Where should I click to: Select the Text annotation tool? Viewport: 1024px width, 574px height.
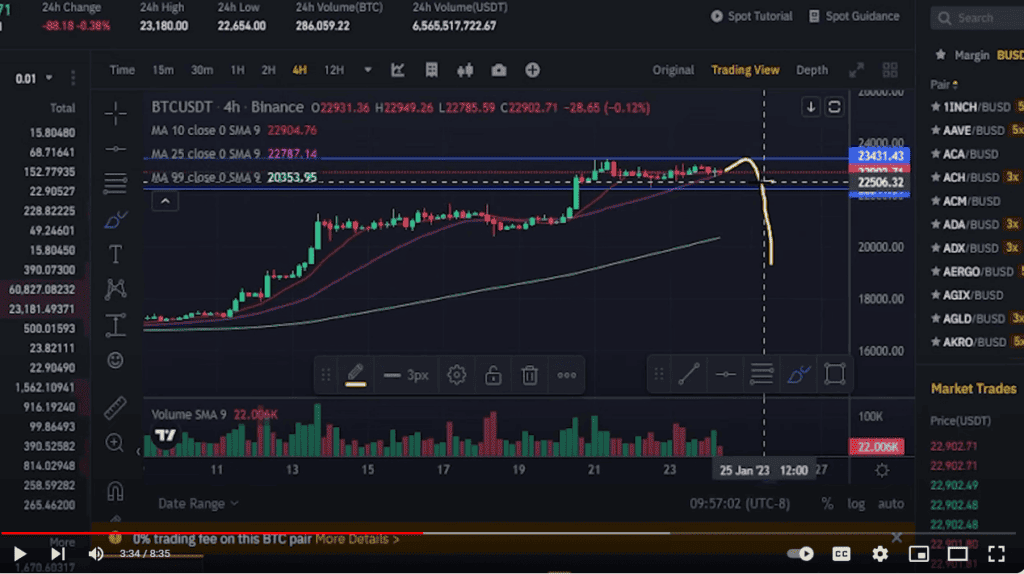[116, 254]
